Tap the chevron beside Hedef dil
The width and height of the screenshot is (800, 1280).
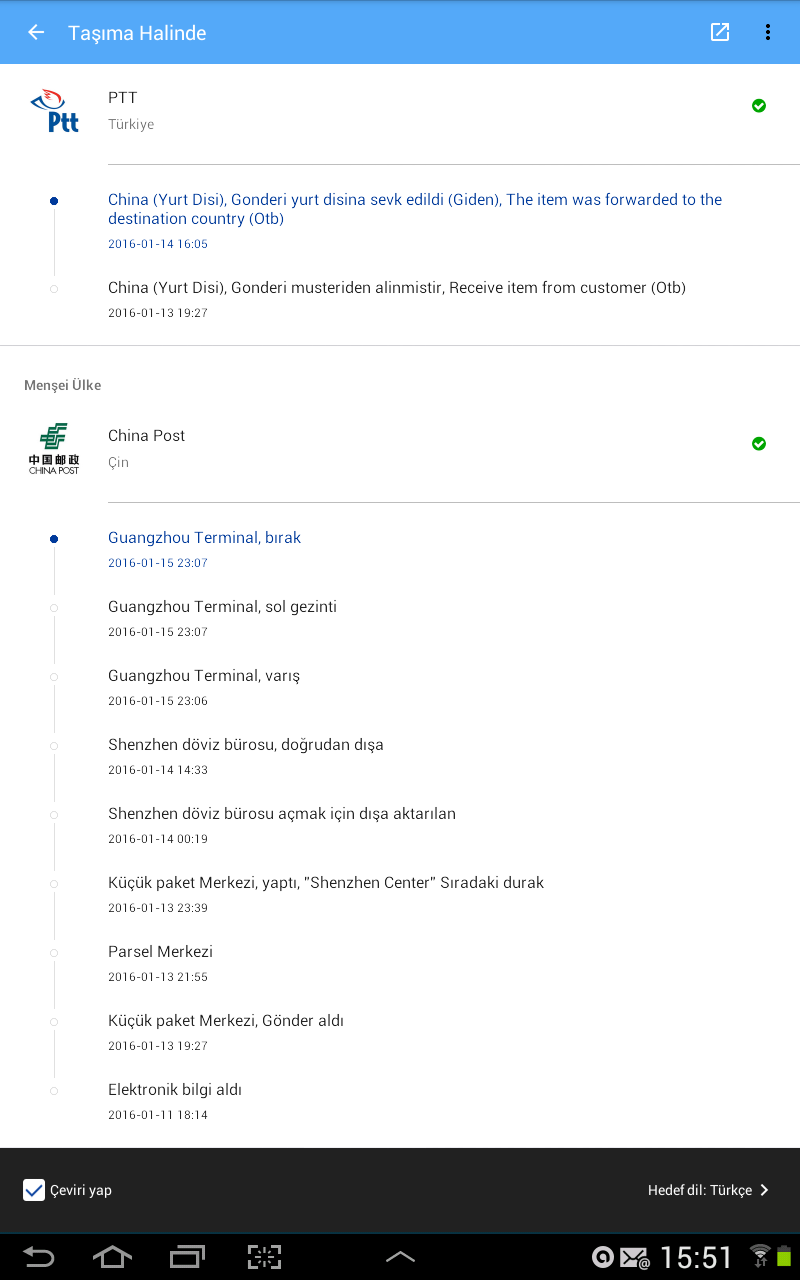point(764,1190)
